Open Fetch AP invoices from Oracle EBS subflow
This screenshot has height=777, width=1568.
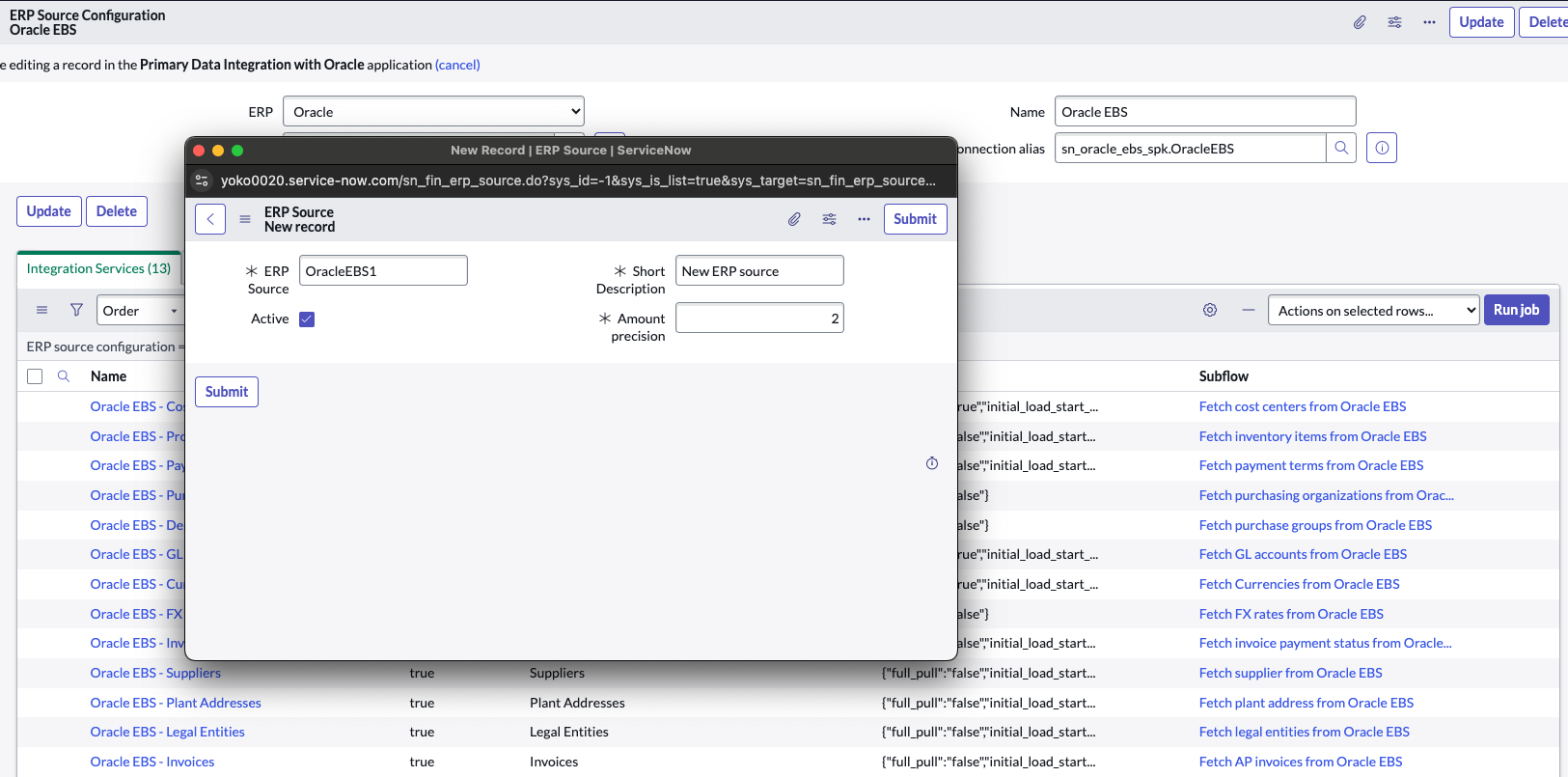pyautogui.click(x=1301, y=762)
